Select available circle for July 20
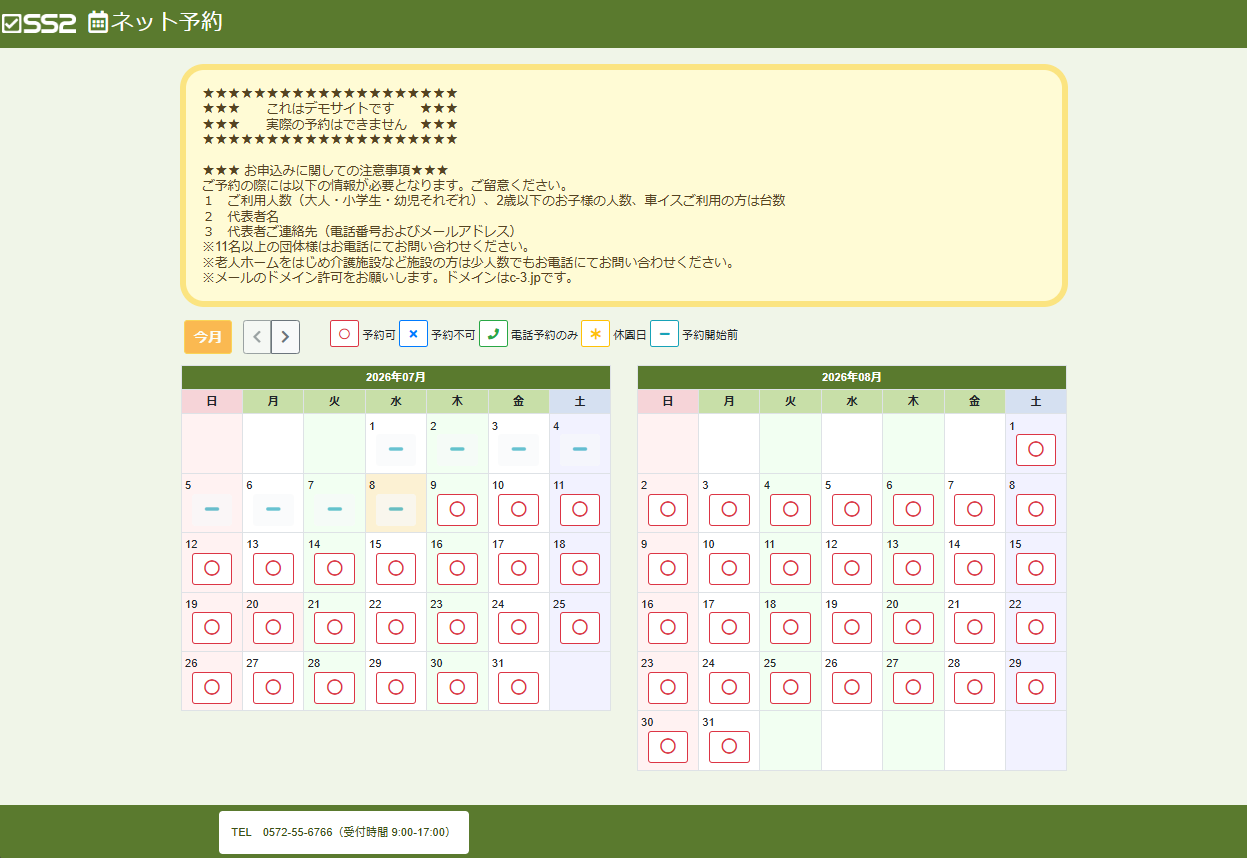 [273, 628]
